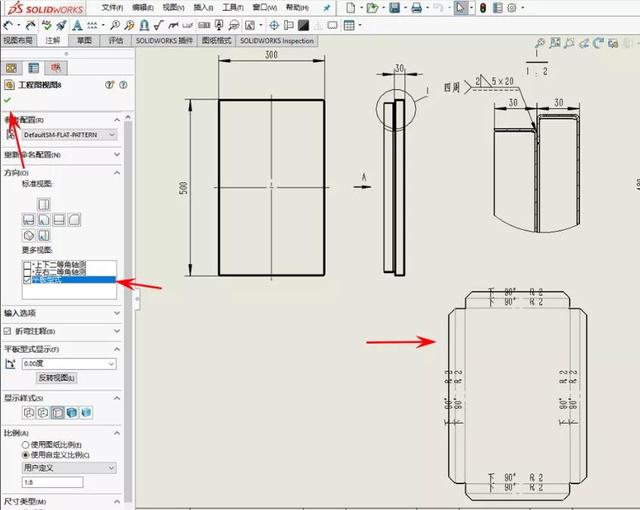Expand the 重新命名配置 section
The height and width of the screenshot is (510, 640).
[x=117, y=155]
